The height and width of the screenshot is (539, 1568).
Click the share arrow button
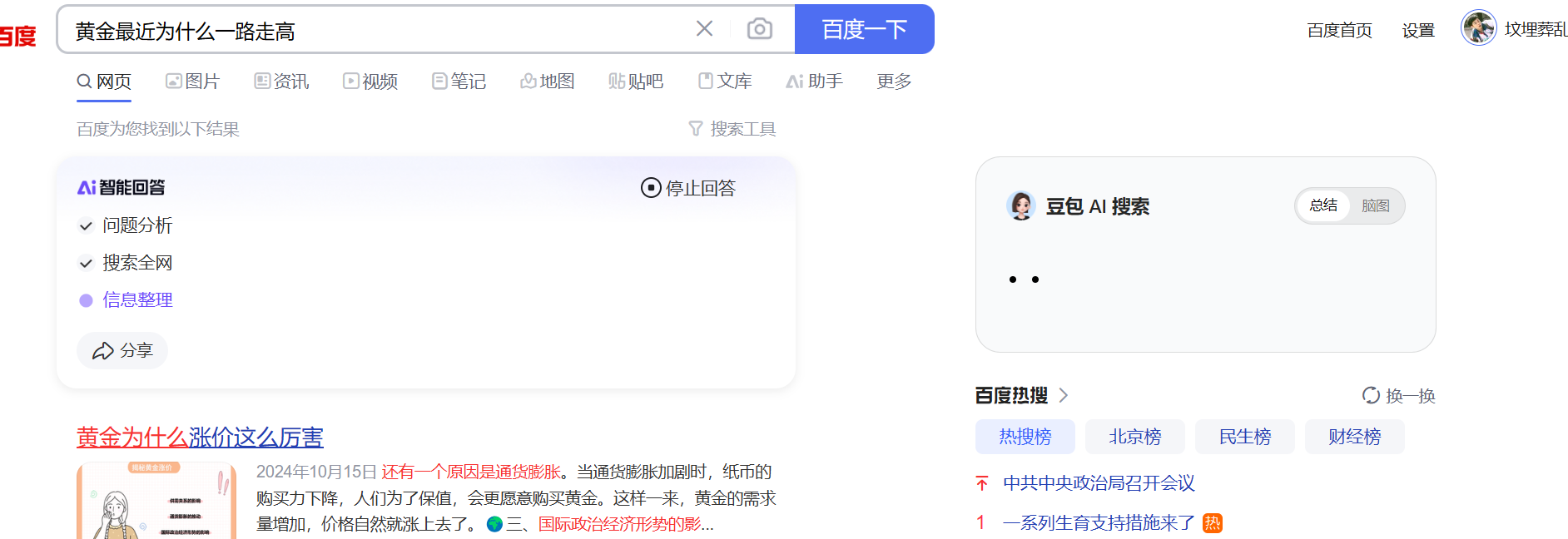[122, 350]
